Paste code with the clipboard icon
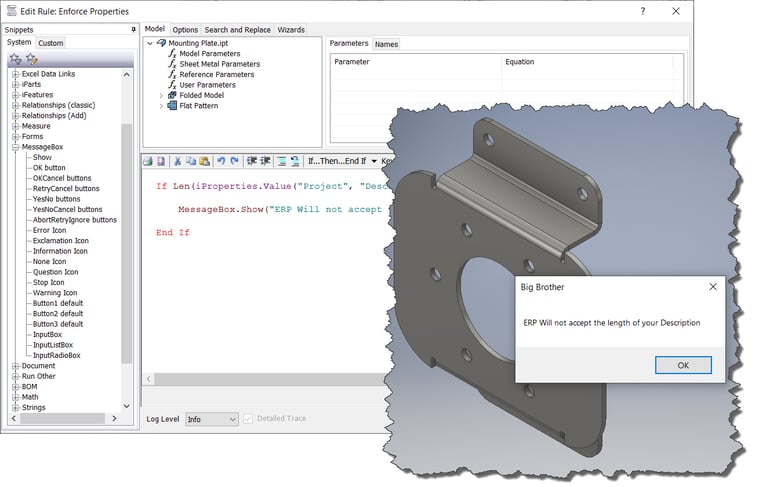The image size is (770, 487). click(204, 161)
